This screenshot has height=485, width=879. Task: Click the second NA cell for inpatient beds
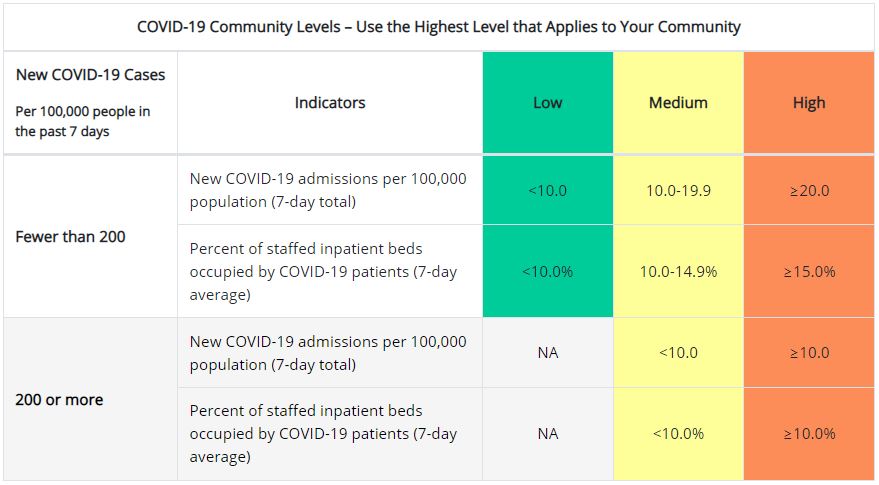pos(547,434)
